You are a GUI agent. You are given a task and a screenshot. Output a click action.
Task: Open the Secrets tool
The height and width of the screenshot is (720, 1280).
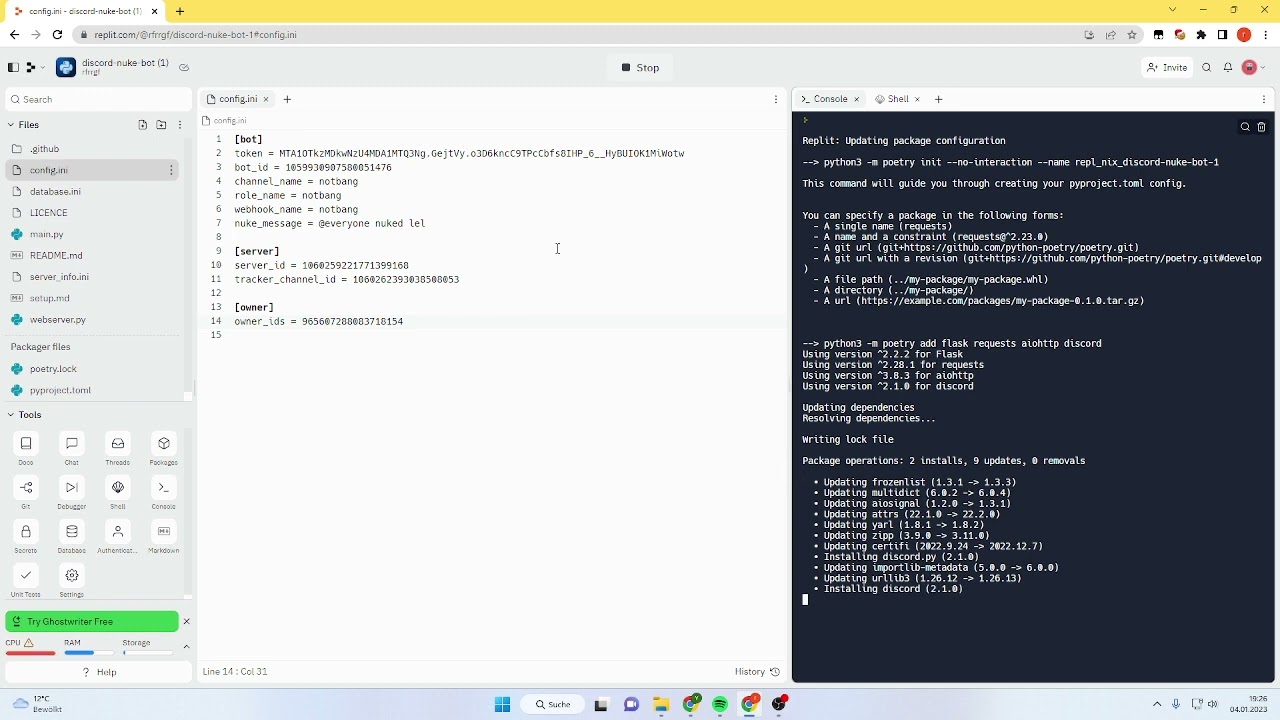coord(26,538)
